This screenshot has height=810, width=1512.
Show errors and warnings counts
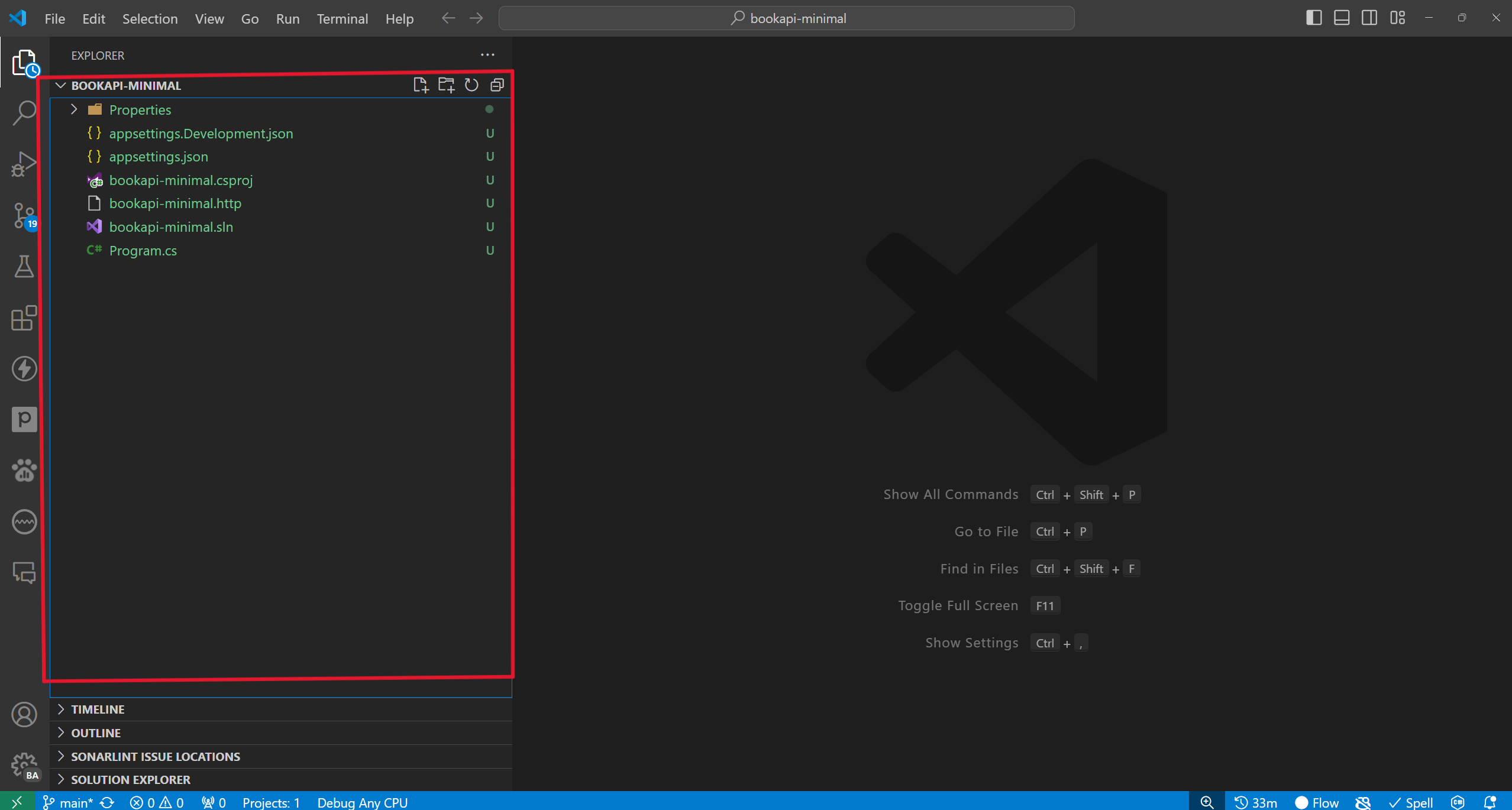pyautogui.click(x=157, y=802)
